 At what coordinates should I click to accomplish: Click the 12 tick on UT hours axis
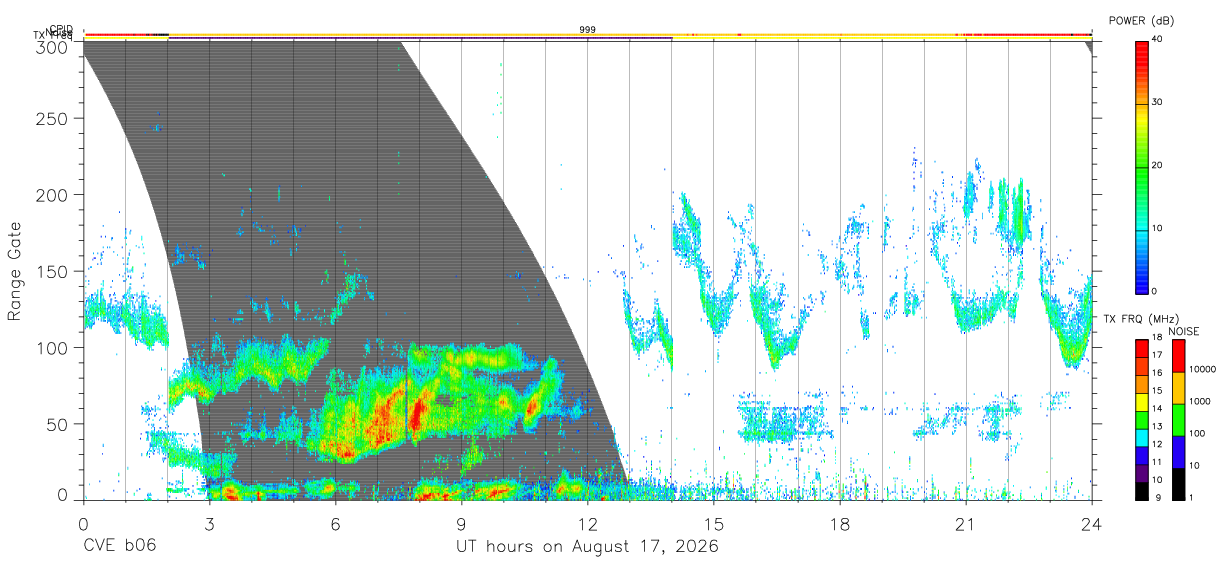pyautogui.click(x=587, y=523)
